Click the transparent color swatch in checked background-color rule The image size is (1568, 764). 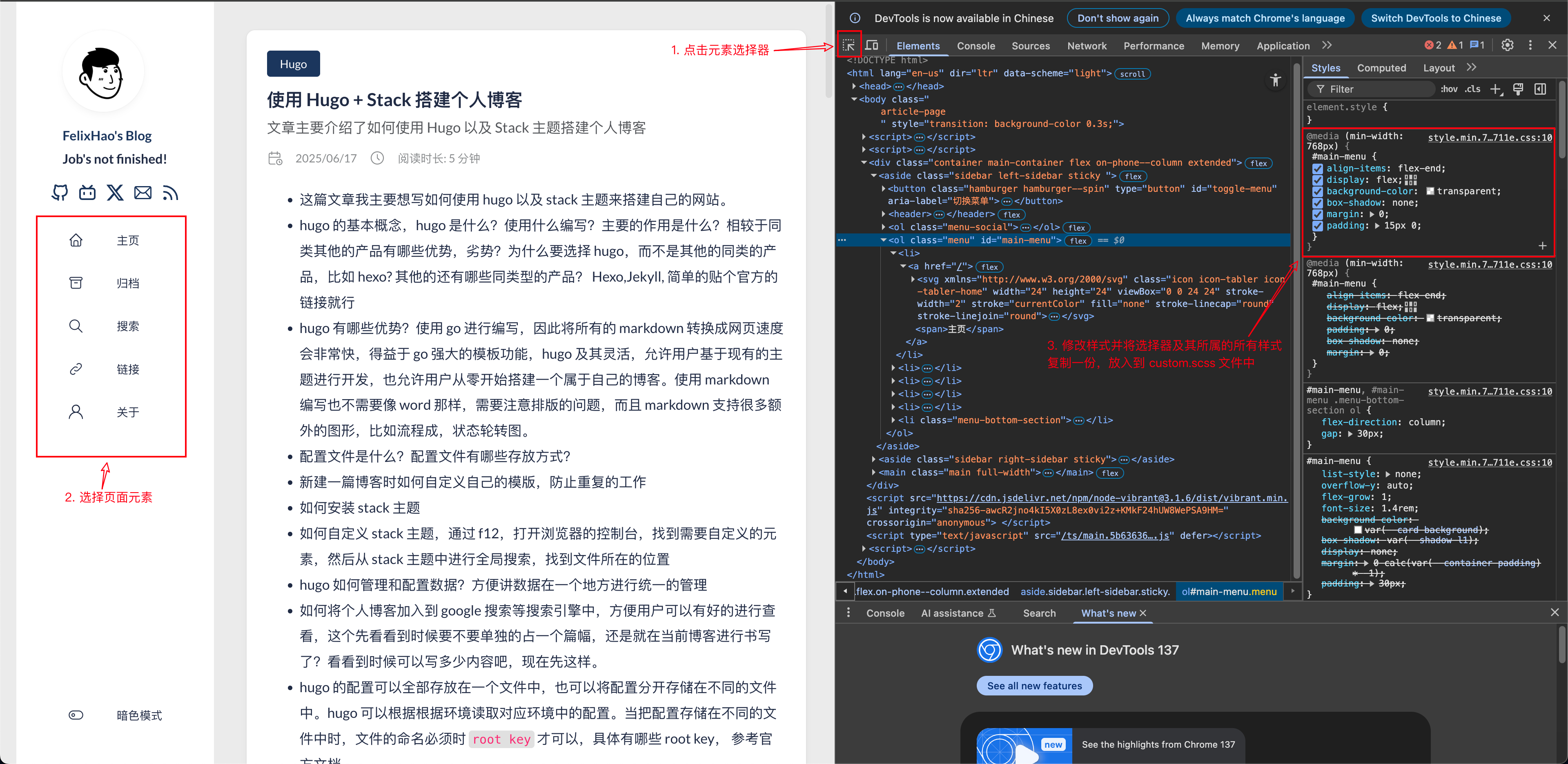click(x=1430, y=191)
